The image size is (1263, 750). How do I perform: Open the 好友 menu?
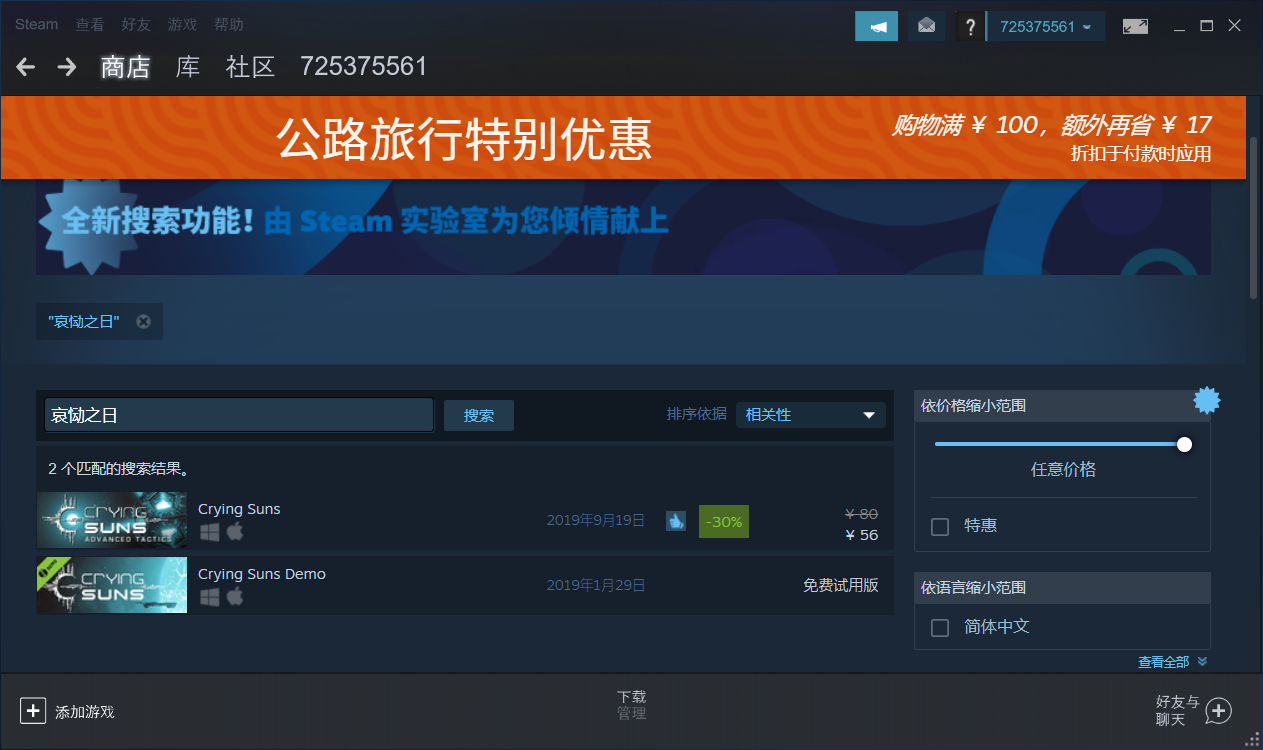[136, 24]
